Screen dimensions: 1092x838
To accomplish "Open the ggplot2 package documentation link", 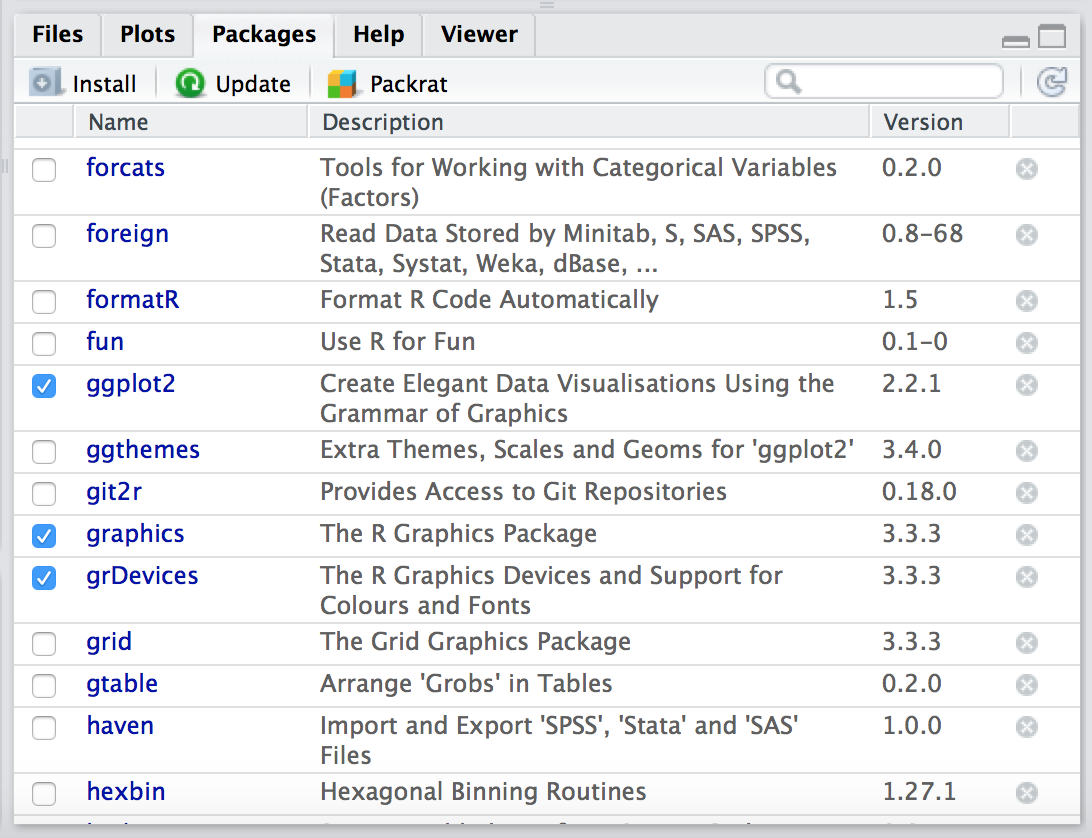I will click(131, 385).
